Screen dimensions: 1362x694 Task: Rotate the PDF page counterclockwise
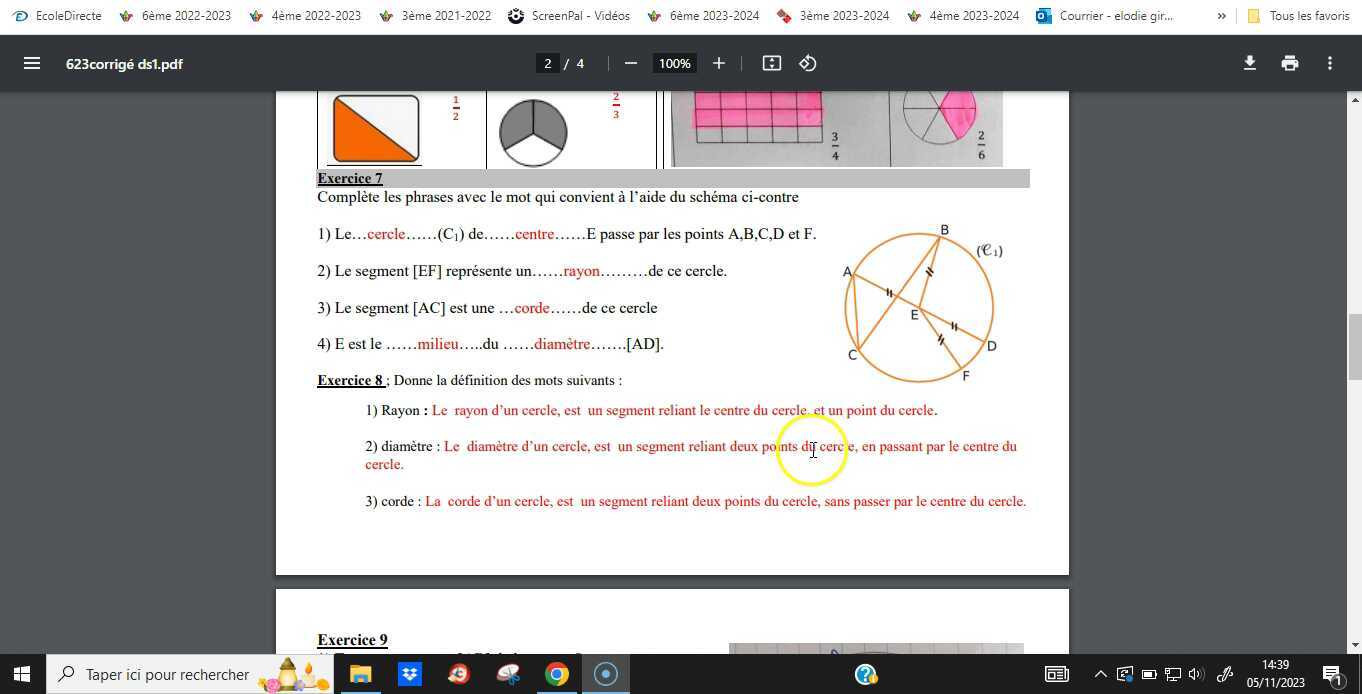808,63
